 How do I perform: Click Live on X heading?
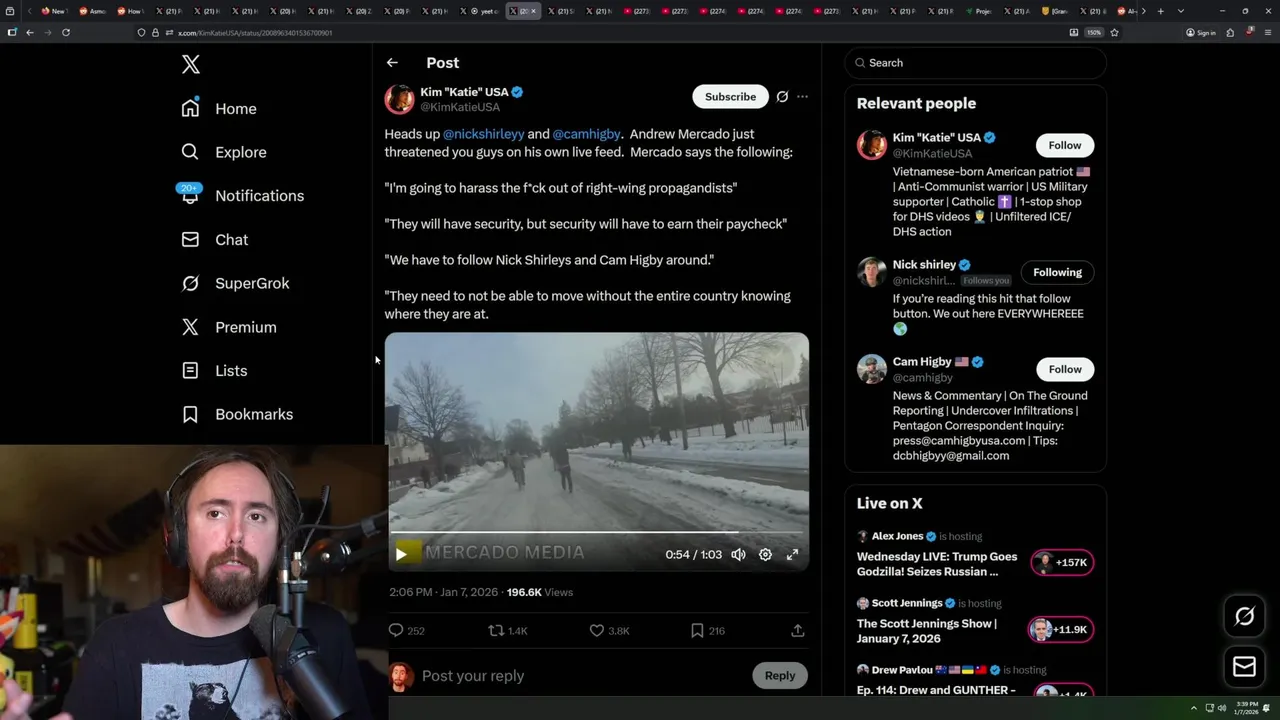coord(889,504)
